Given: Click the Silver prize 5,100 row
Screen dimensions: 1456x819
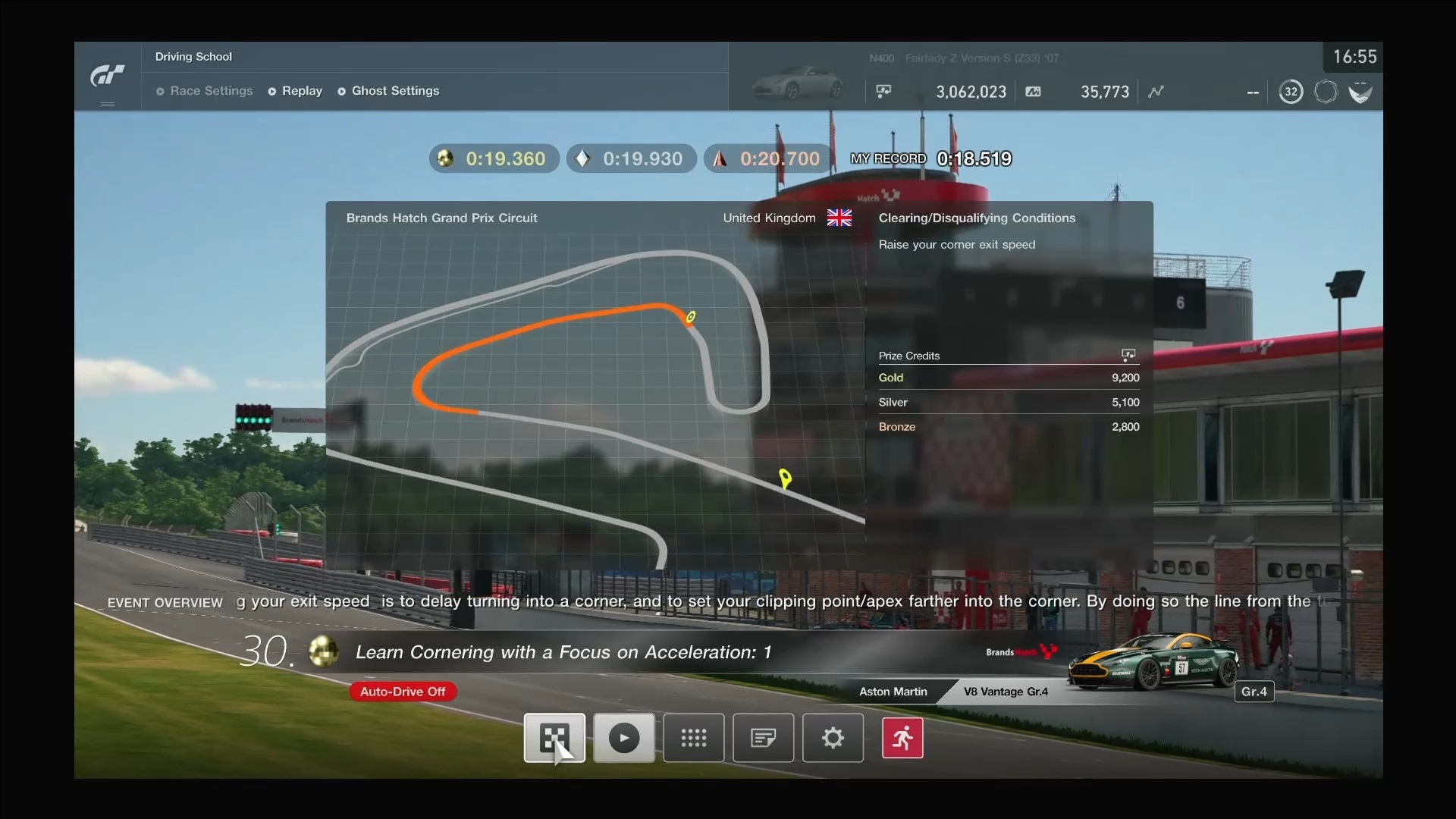Looking at the screenshot, I should pos(1009,402).
